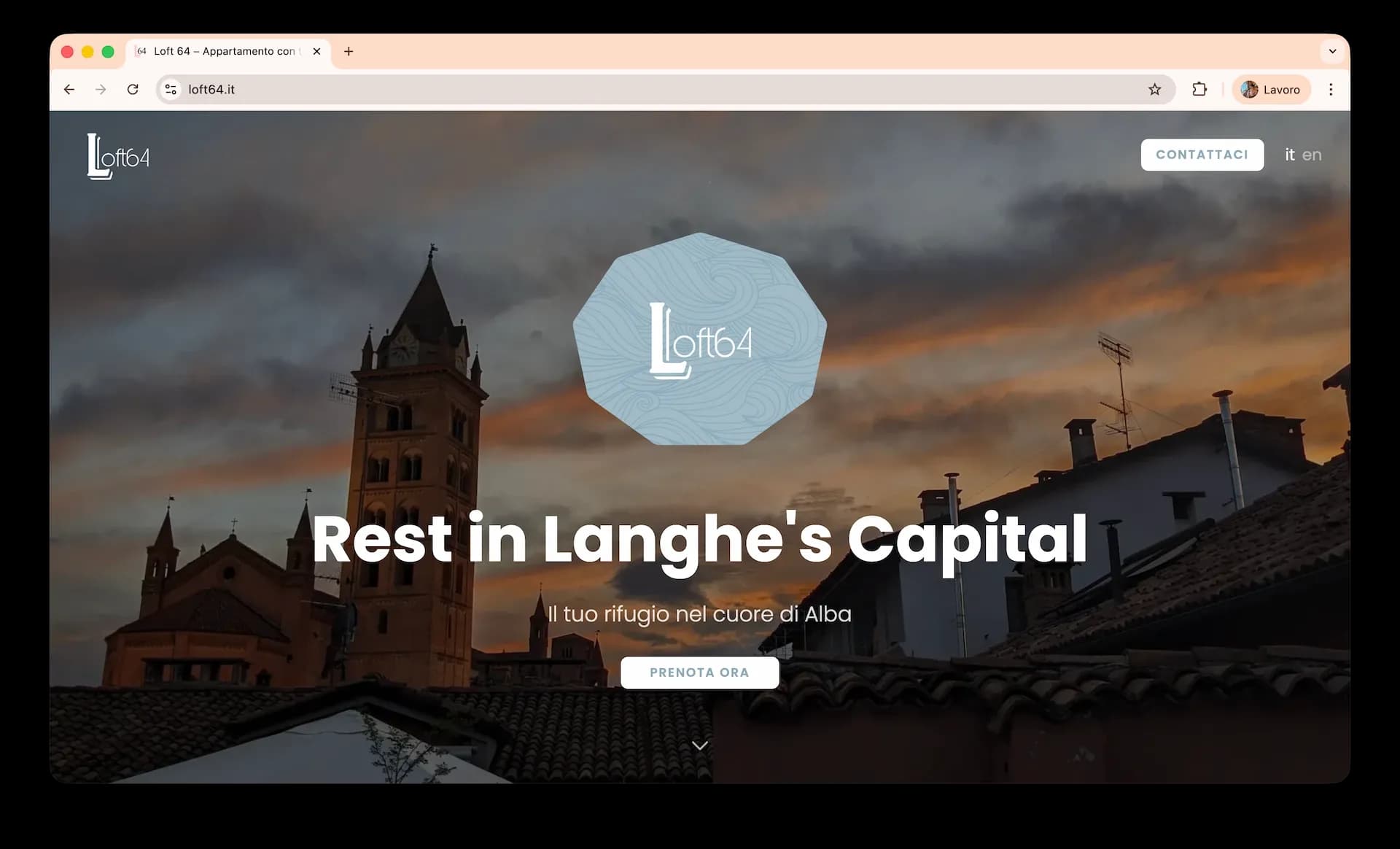Open a new tab with plus icon
1400x849 pixels.
349,51
